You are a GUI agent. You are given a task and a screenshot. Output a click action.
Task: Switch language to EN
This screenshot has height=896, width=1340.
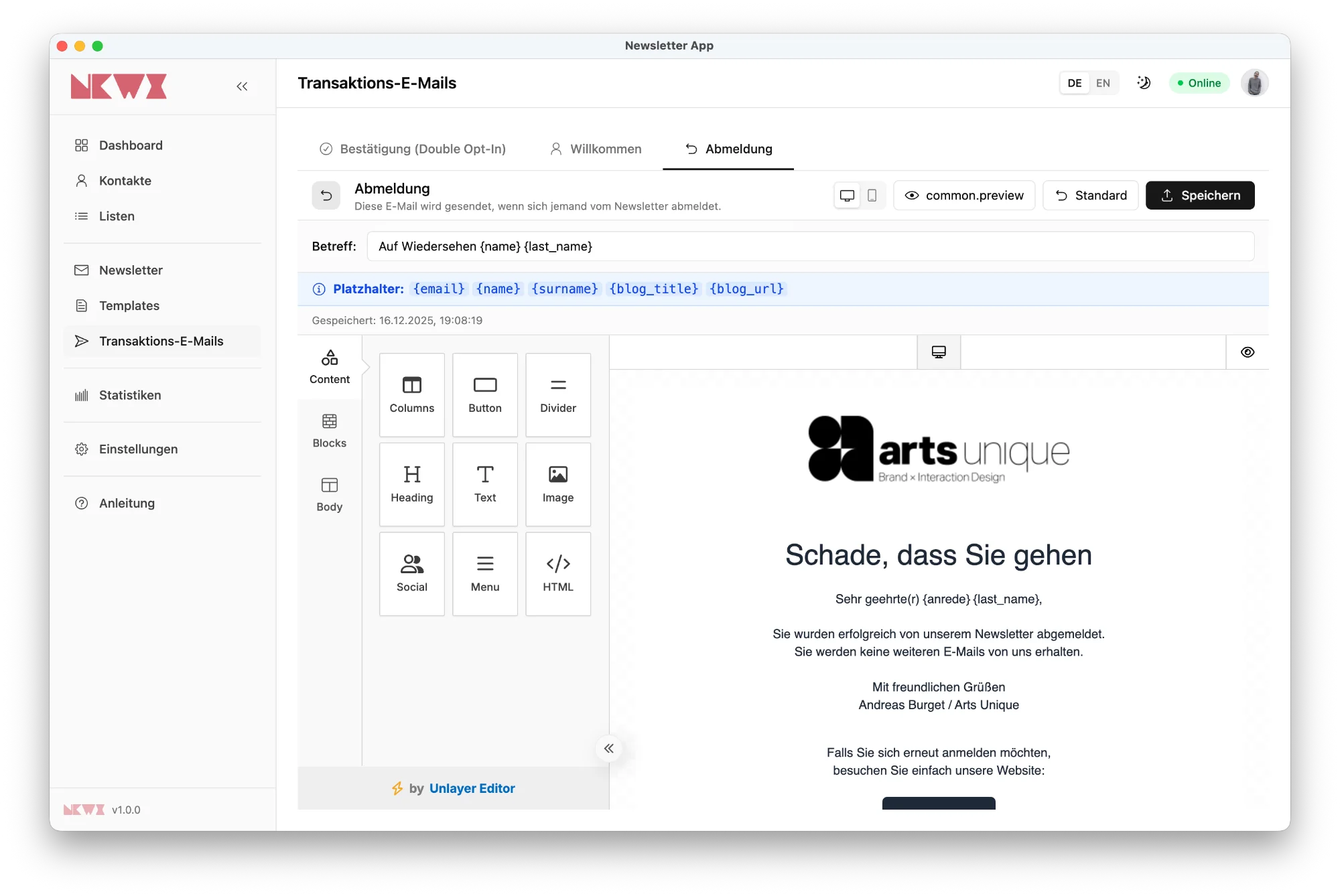tap(1103, 83)
